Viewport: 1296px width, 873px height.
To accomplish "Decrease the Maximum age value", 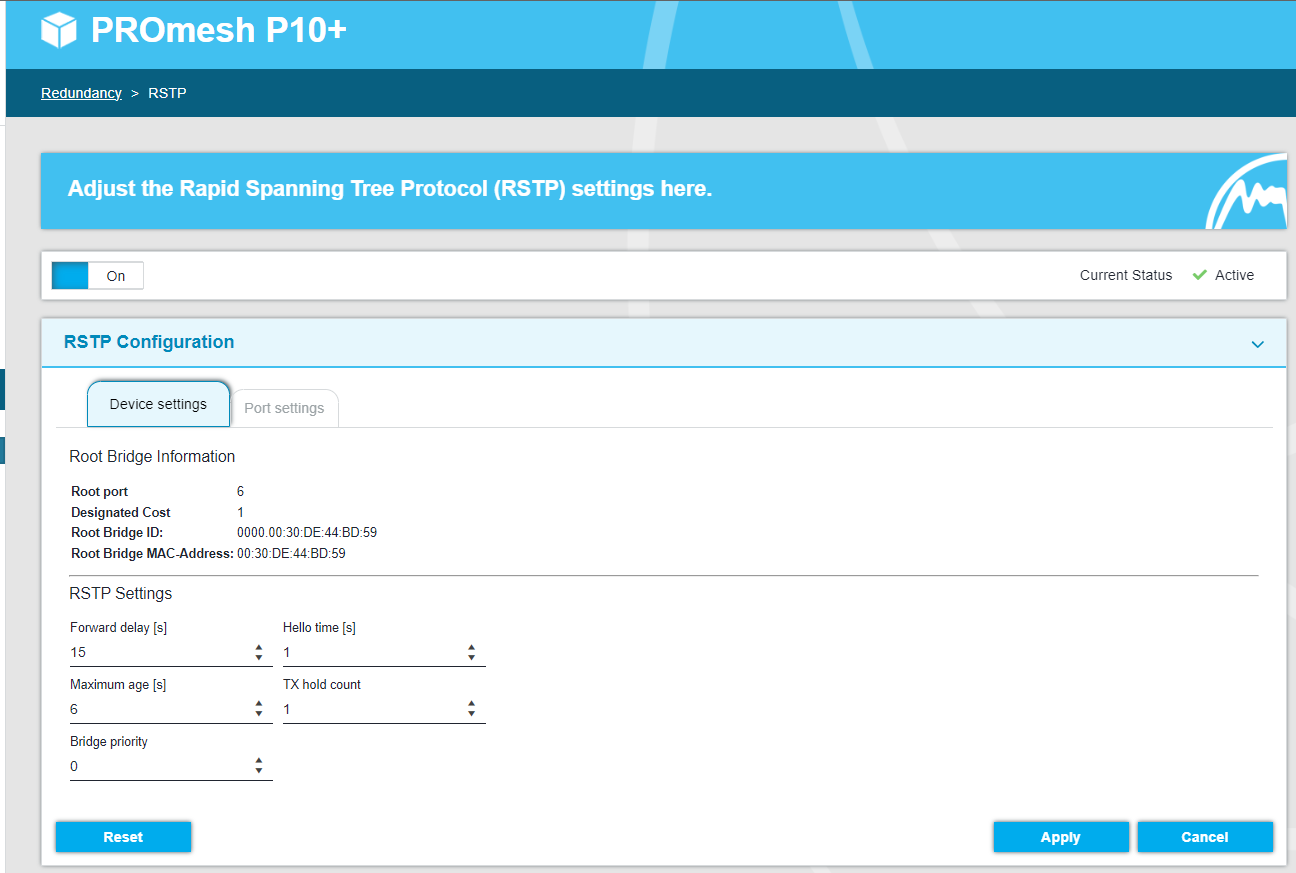I will click(259, 715).
